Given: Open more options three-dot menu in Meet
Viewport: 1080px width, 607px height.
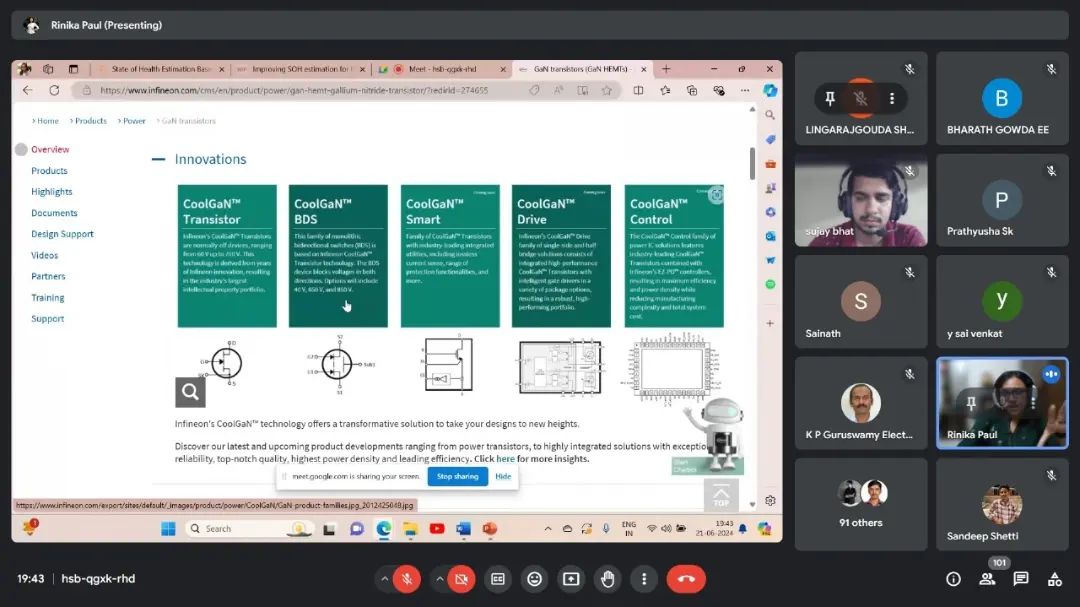Looking at the screenshot, I should [644, 579].
